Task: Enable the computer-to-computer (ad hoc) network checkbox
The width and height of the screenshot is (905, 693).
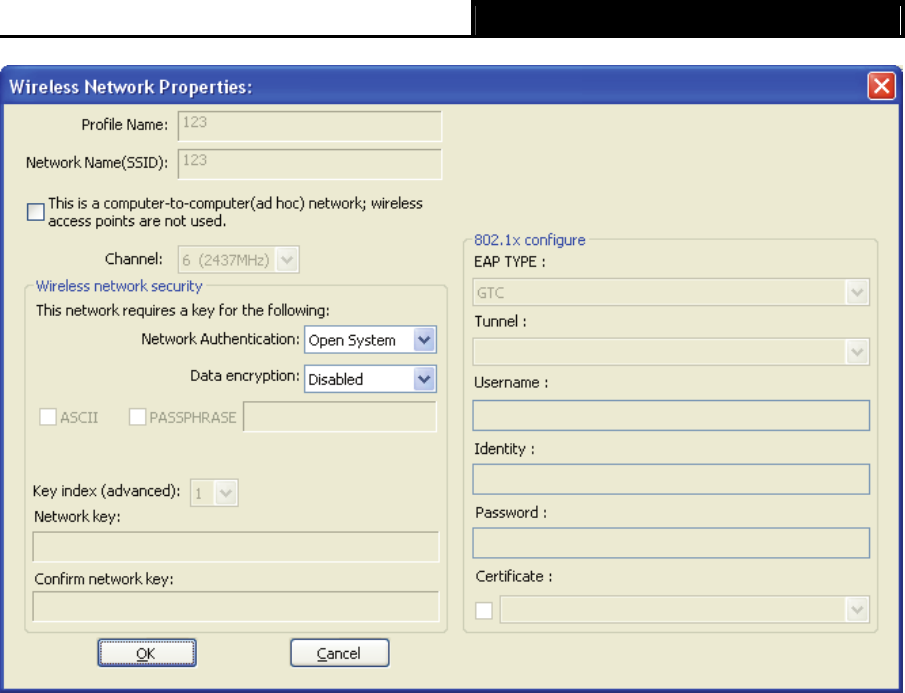Action: (x=36, y=212)
